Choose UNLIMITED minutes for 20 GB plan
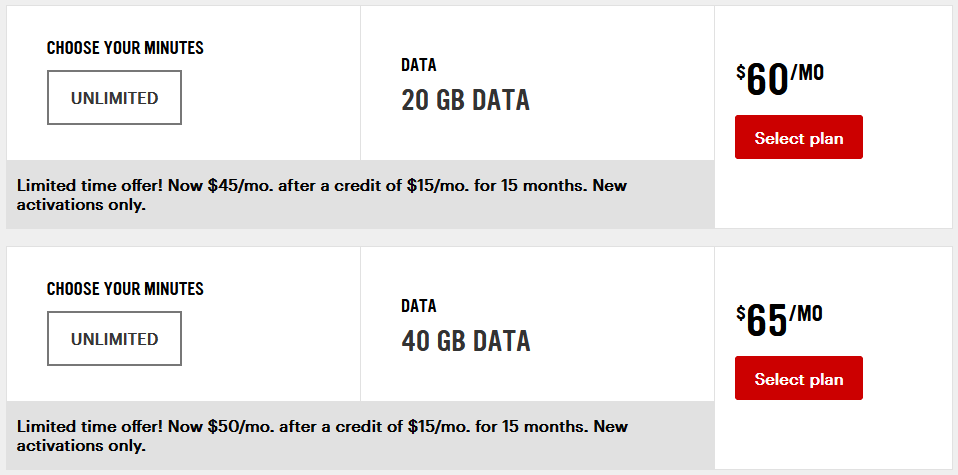958x475 pixels. click(x=114, y=98)
